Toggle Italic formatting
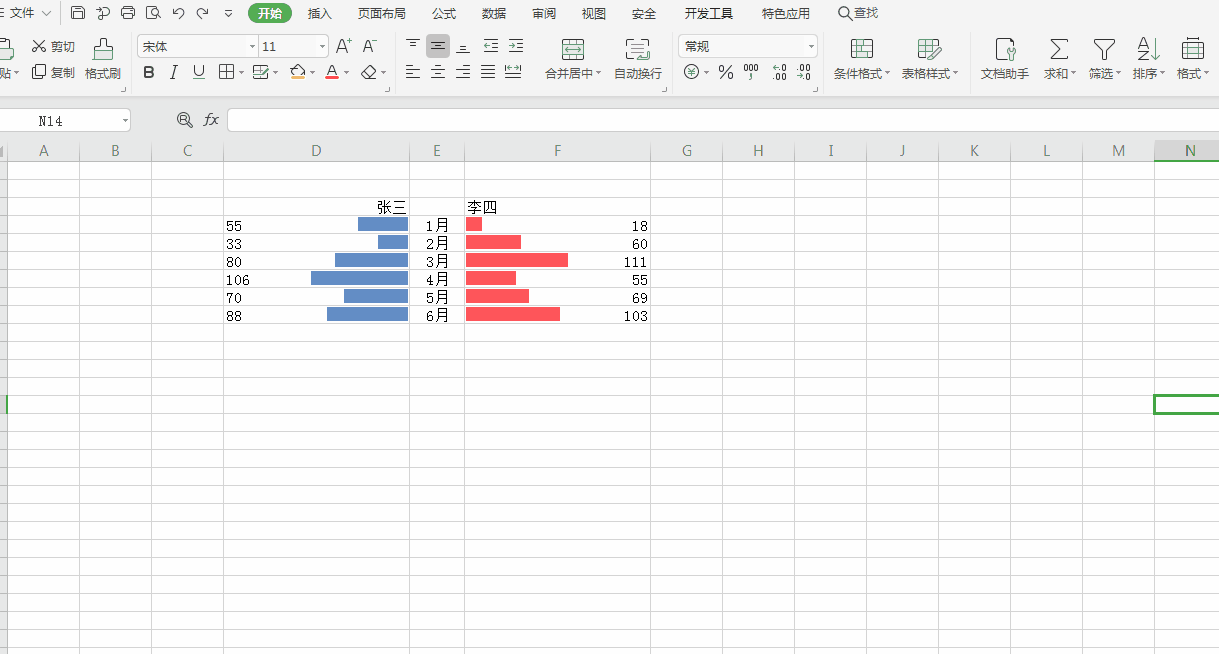 (x=173, y=72)
